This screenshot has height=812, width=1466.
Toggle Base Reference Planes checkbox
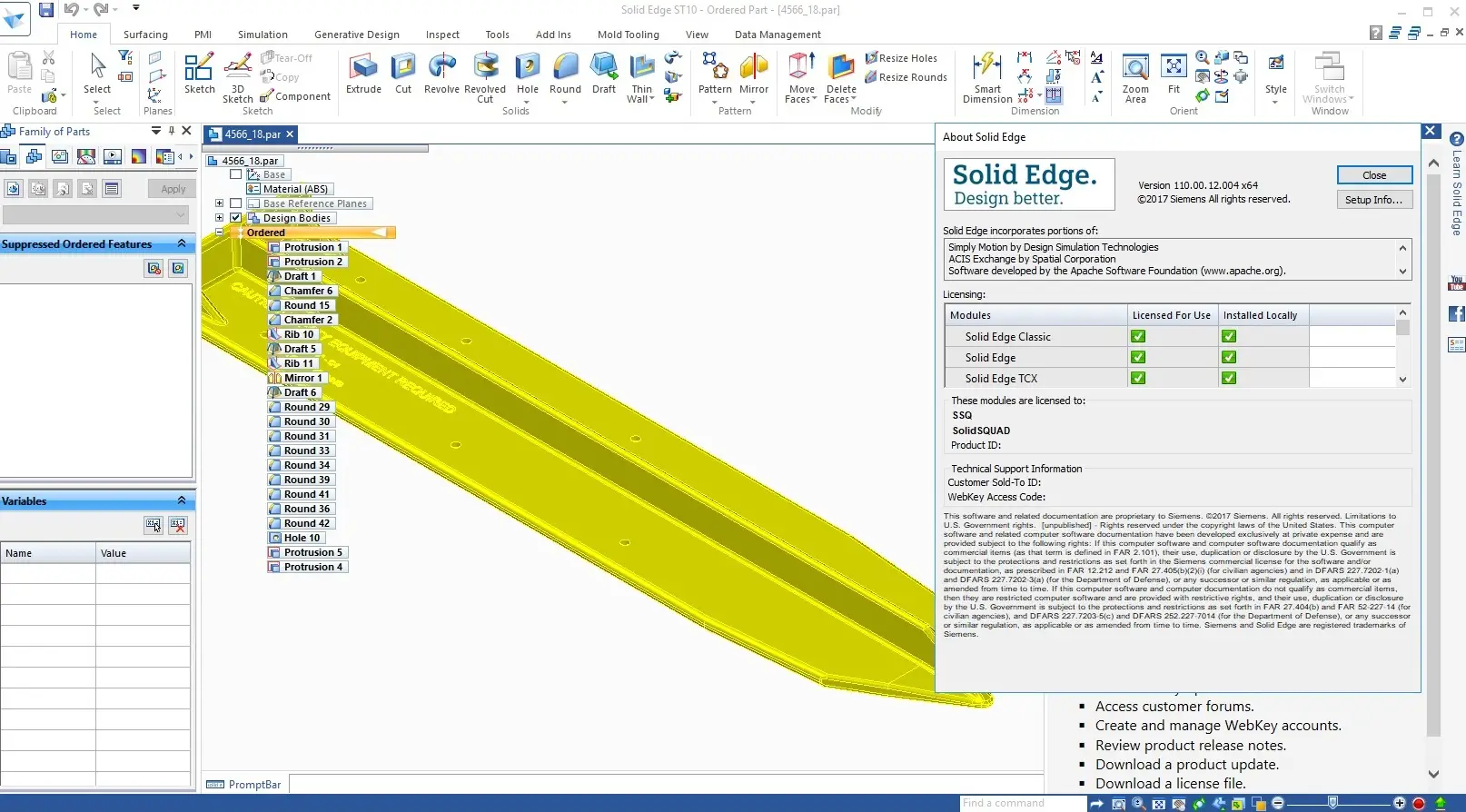pyautogui.click(x=236, y=203)
